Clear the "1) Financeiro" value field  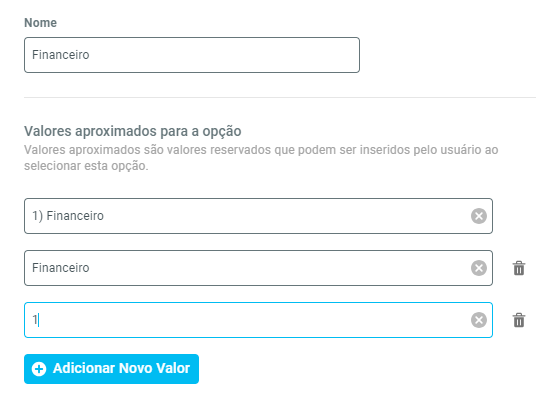pyautogui.click(x=478, y=216)
